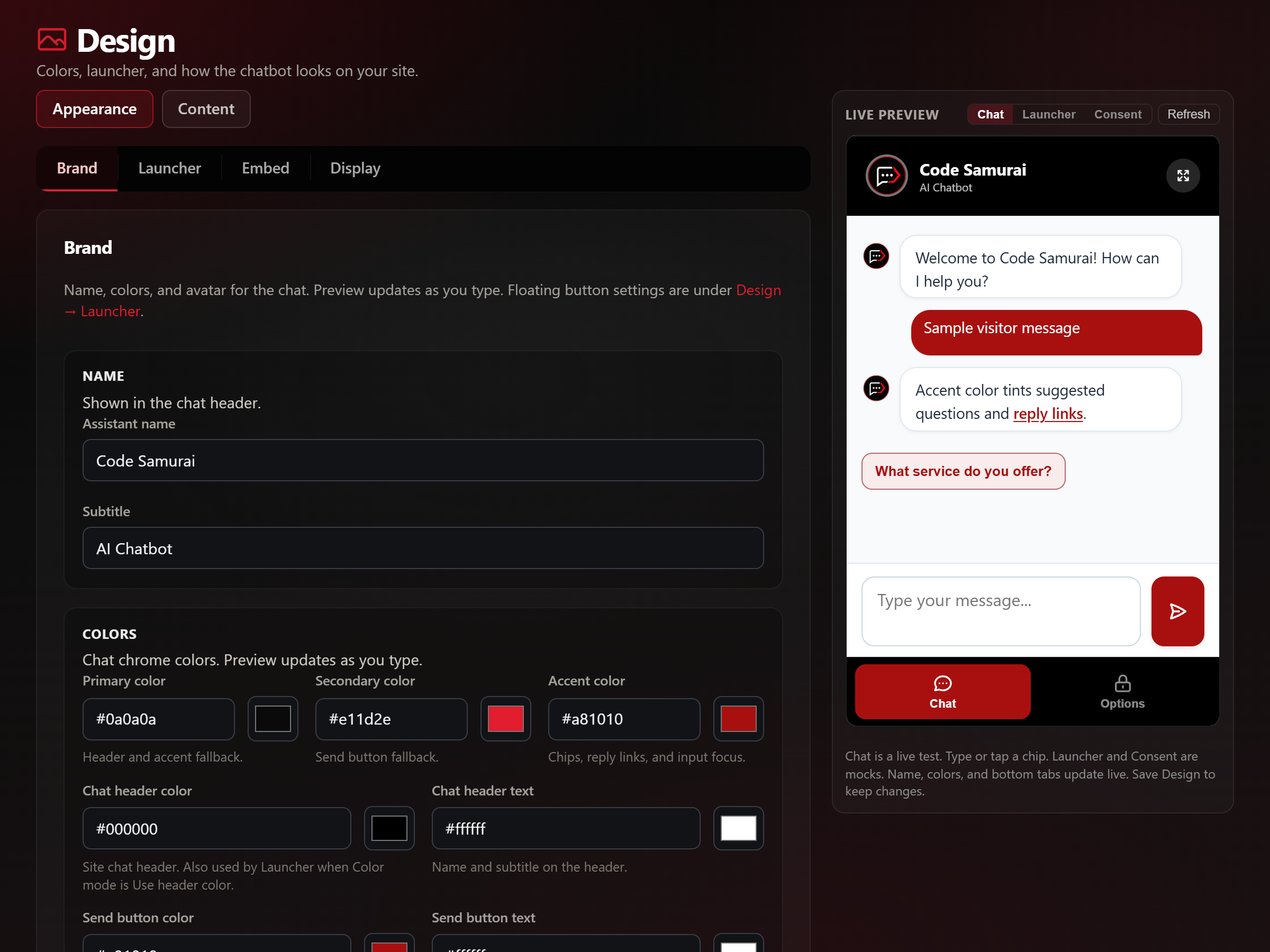
Task: Refresh the live preview
Action: 1189,114
